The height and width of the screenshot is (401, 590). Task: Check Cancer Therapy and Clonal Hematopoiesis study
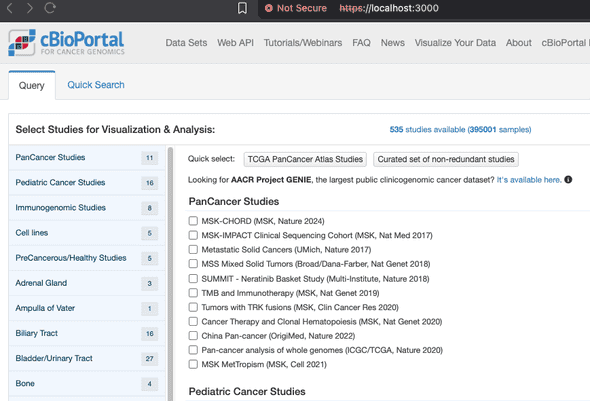pos(193,321)
